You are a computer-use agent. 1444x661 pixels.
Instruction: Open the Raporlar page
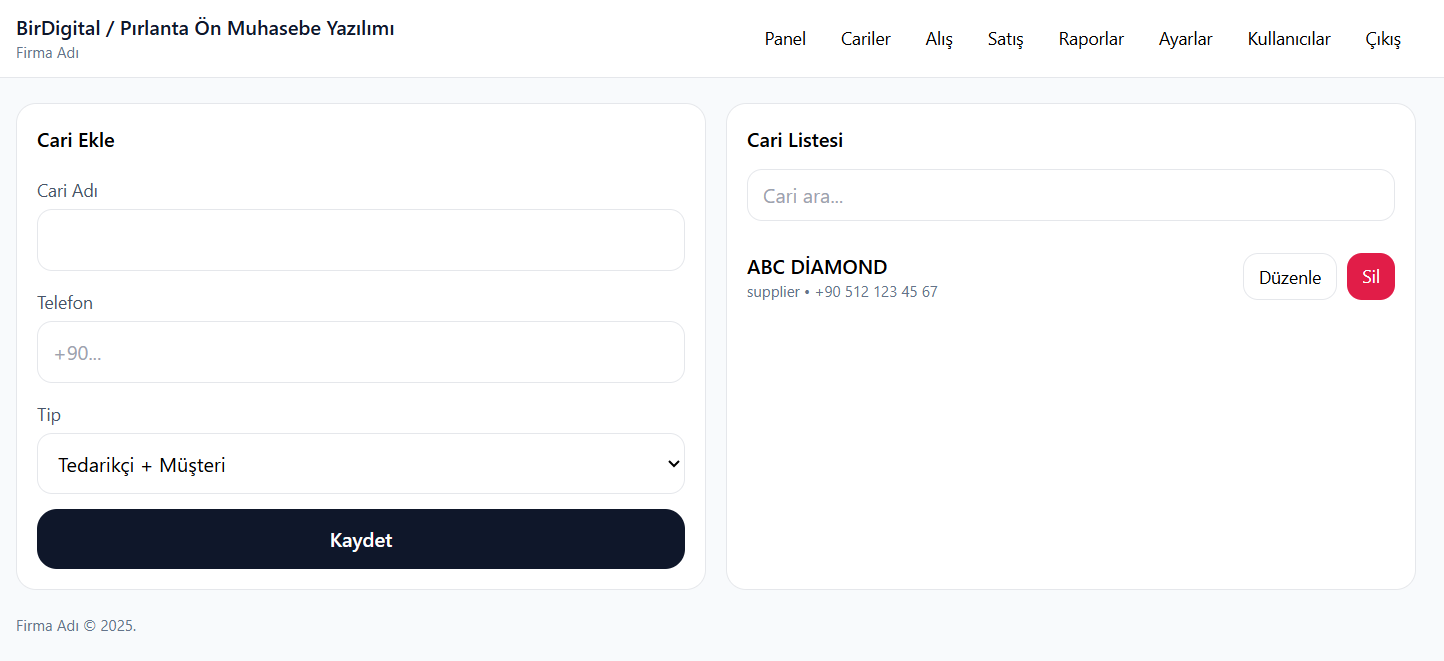[x=1091, y=39]
